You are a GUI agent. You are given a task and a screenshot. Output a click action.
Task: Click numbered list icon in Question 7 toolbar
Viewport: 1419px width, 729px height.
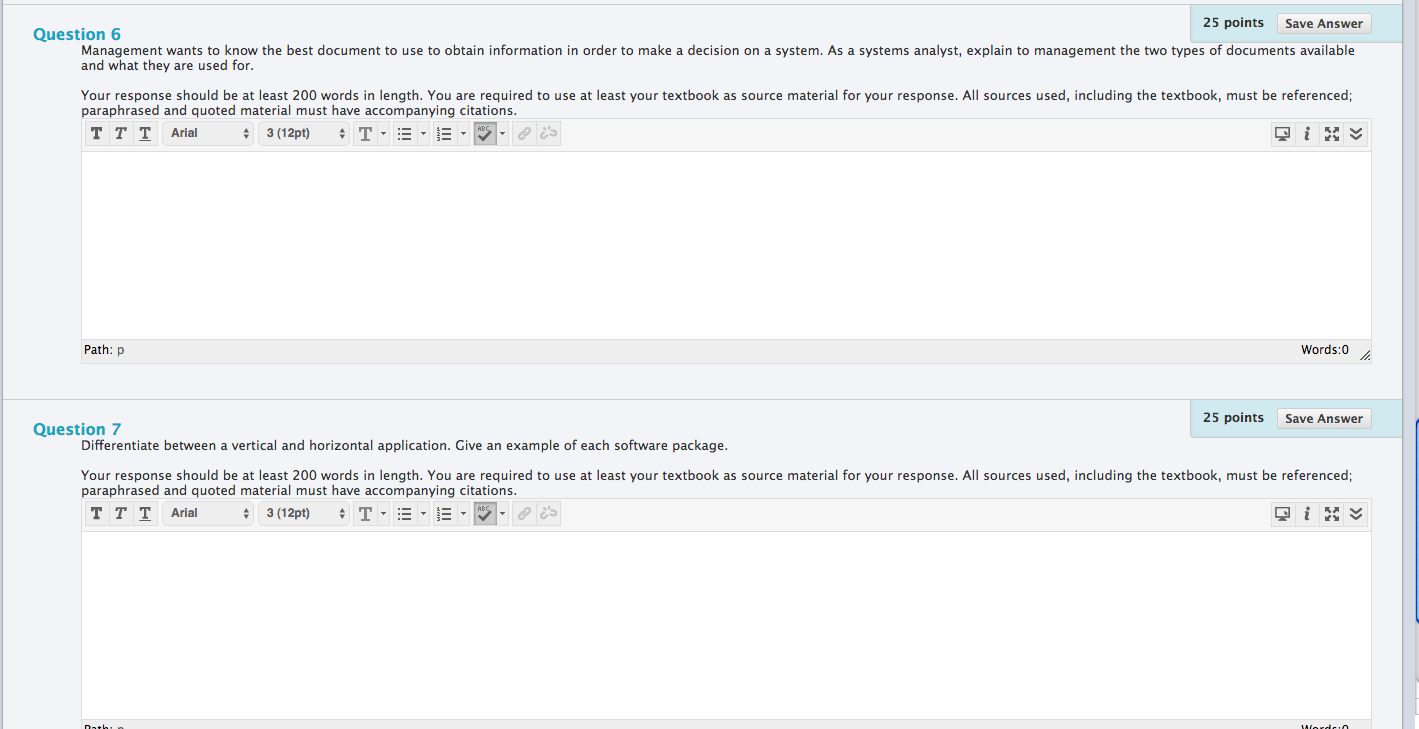tap(446, 514)
